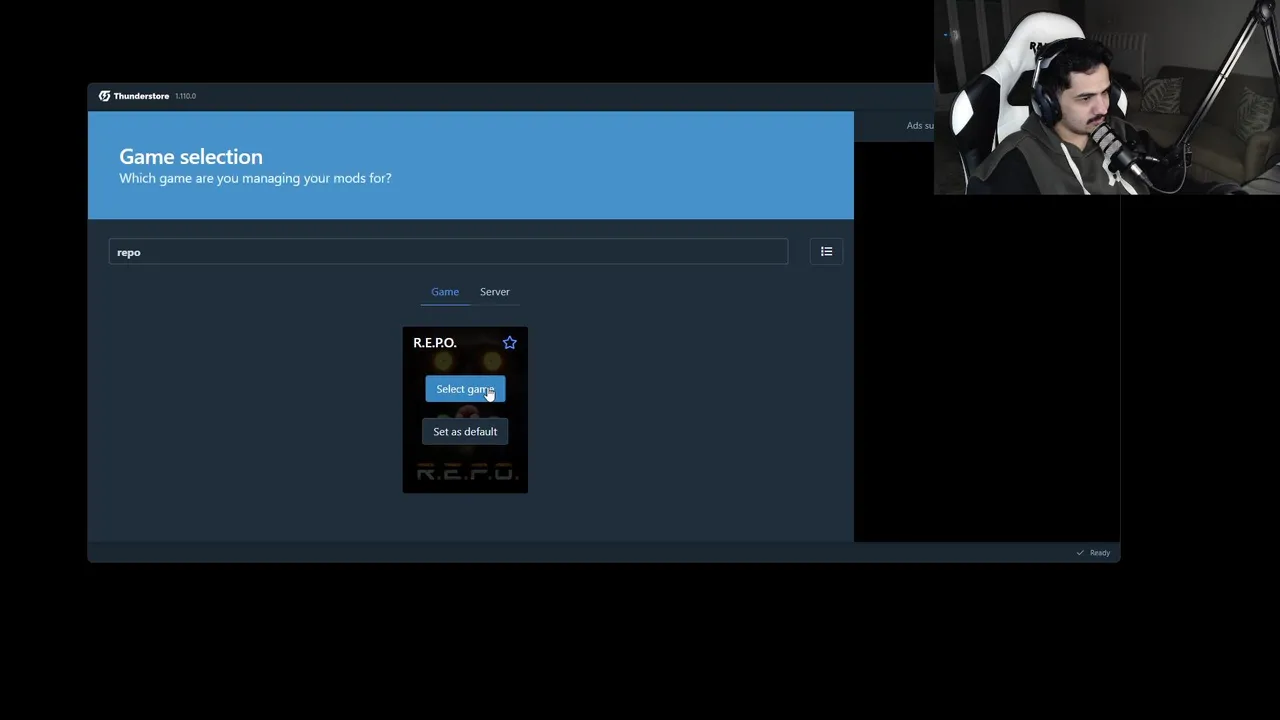Click the Thunderstore 1.110.0 title text
Viewport: 1280px width, 720px height.
(155, 96)
